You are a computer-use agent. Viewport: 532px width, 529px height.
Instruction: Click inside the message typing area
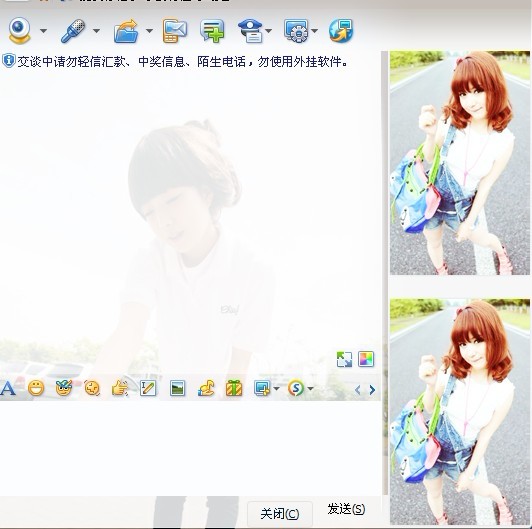[190, 448]
